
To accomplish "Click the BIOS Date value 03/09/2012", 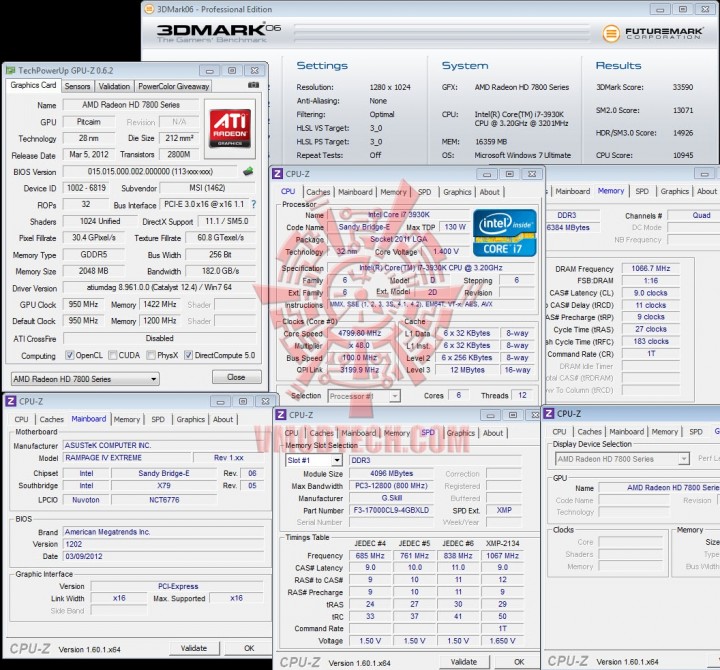I will [x=163, y=556].
